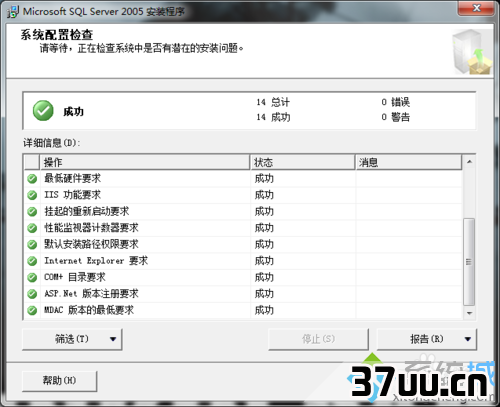Open the 筛选(T) dropdown arrow
The image size is (500, 407).
point(113,339)
